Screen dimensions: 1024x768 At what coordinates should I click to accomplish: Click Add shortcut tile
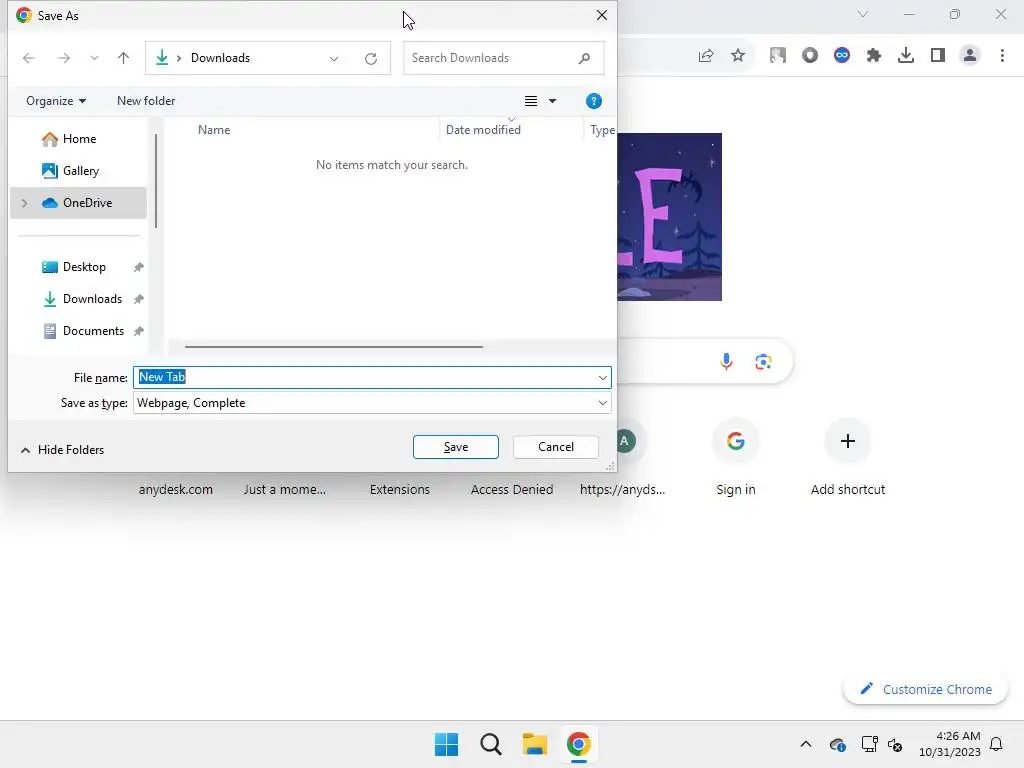pos(847,456)
